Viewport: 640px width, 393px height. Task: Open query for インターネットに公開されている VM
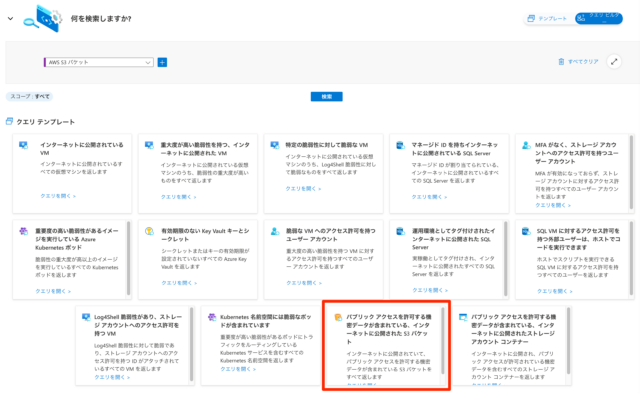(x=58, y=196)
